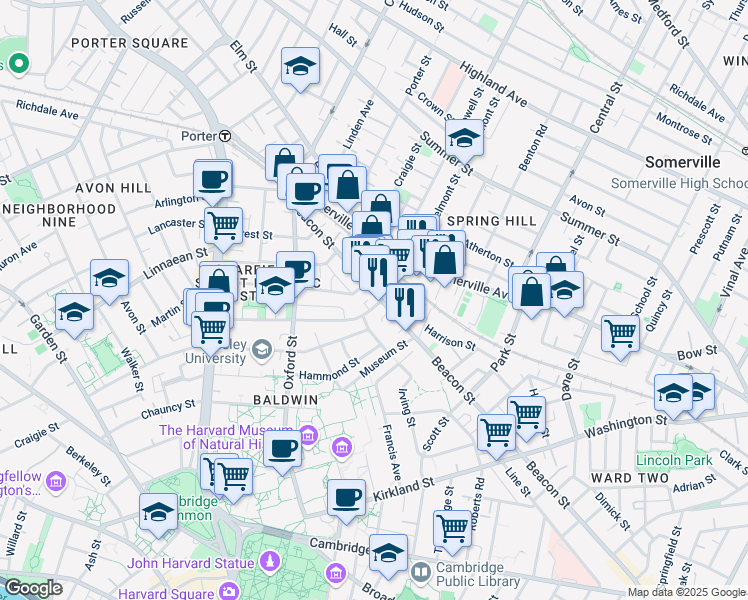
Task: Click the coffee marker on Kirkland St
Action: [x=347, y=499]
